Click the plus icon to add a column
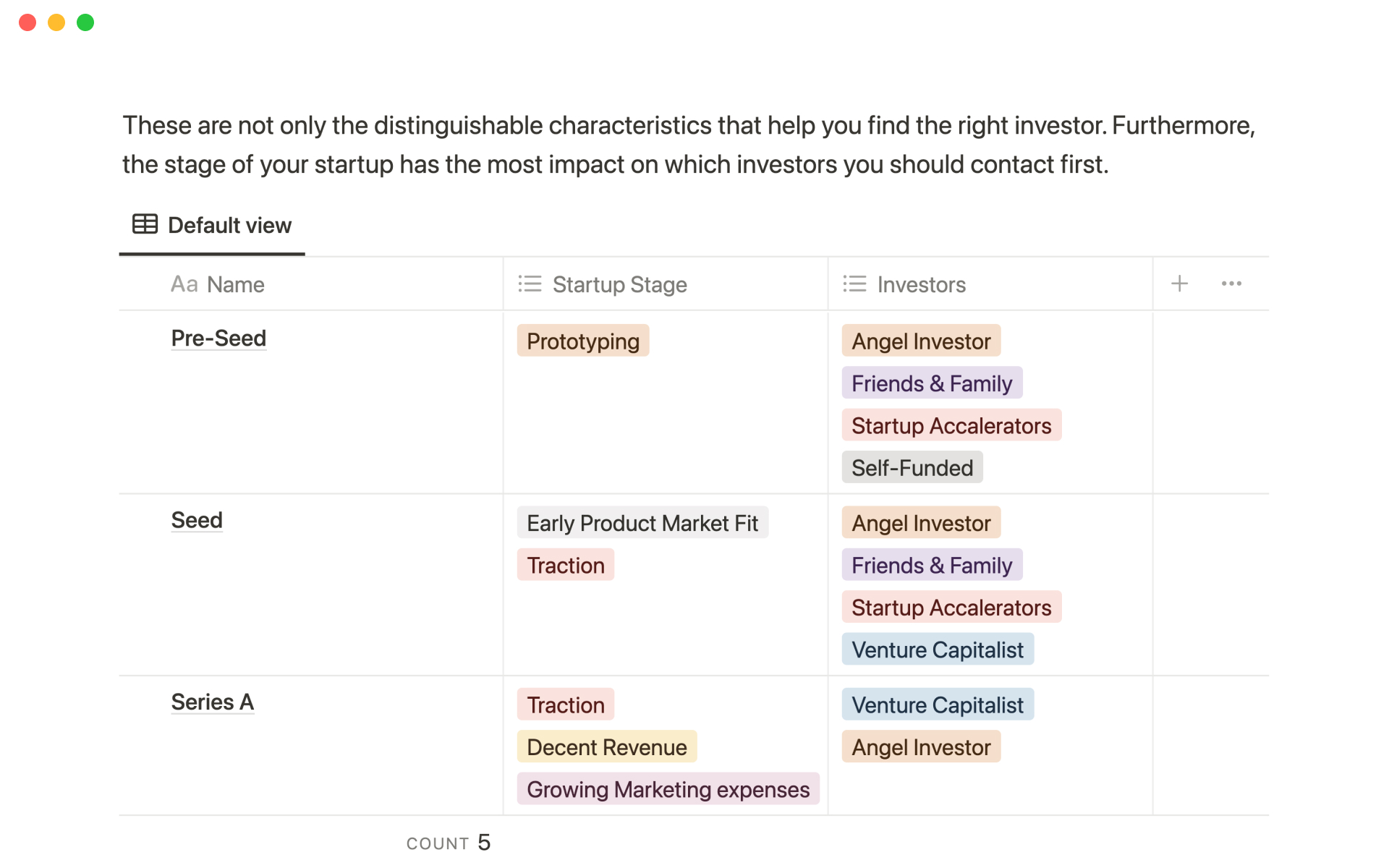Image resolution: width=1389 pixels, height=868 pixels. click(1179, 284)
